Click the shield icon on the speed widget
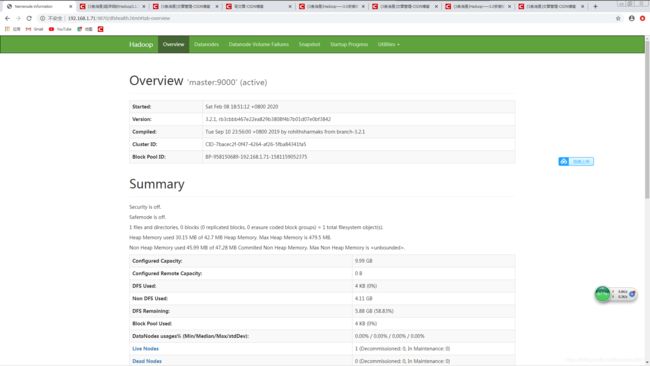The height and width of the screenshot is (366, 650). (x=632, y=294)
